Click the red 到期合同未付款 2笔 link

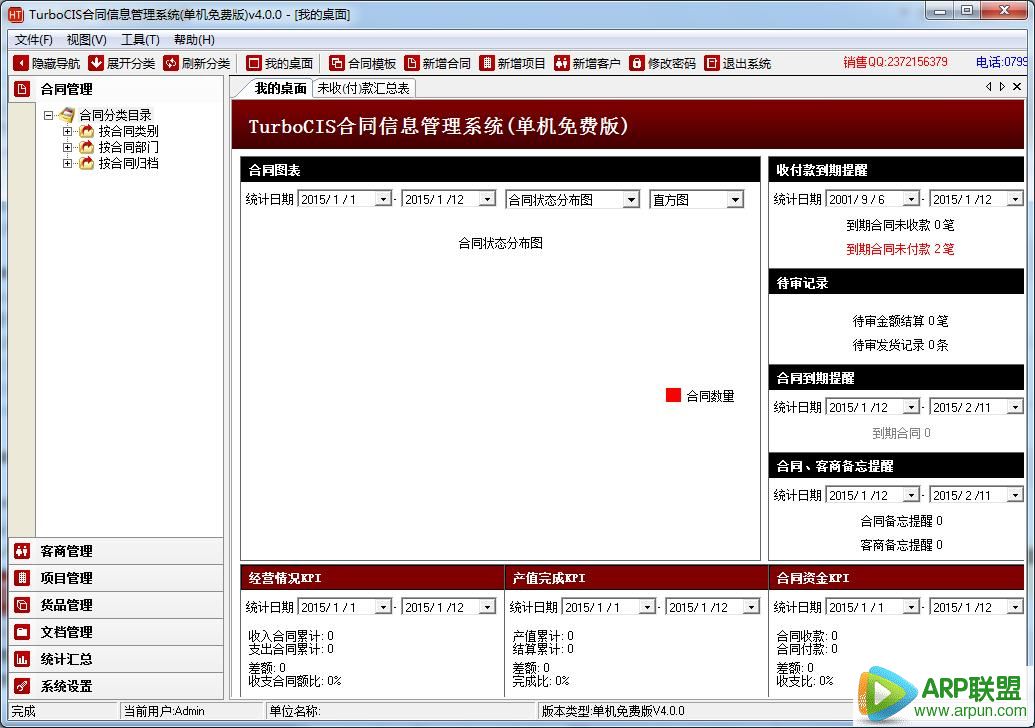click(x=900, y=249)
